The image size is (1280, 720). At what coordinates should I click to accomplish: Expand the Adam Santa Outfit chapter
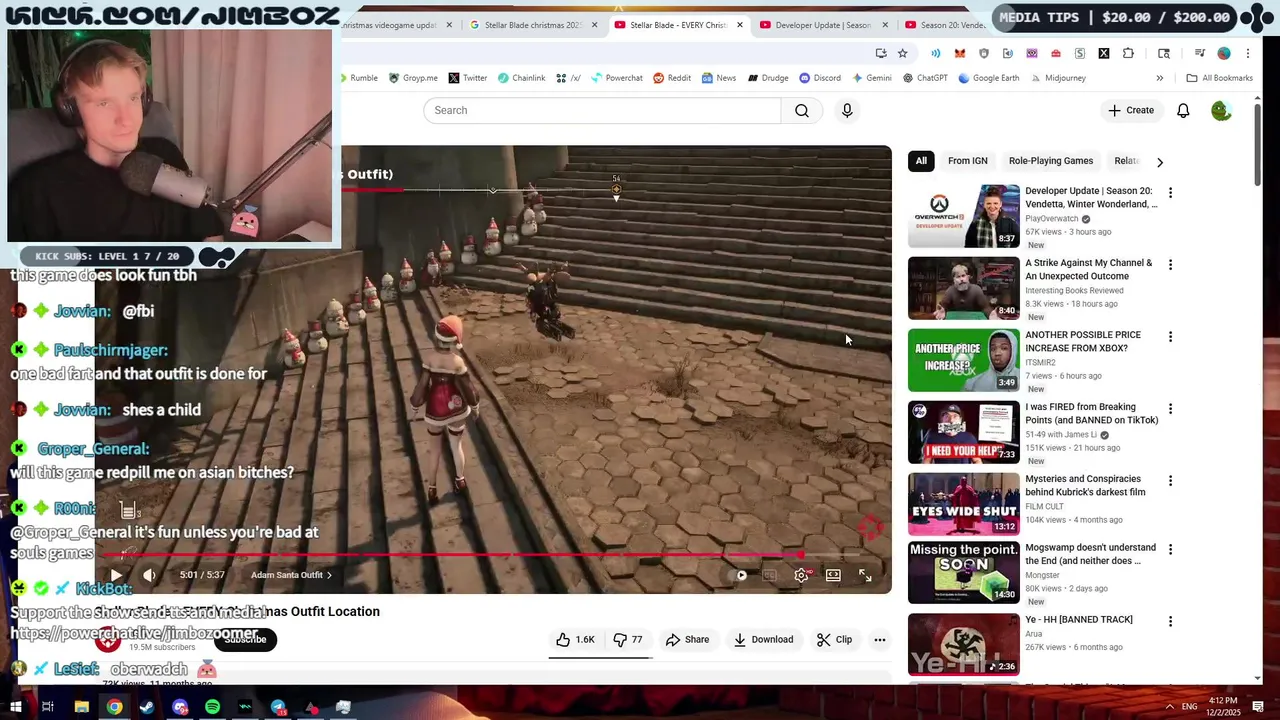pyautogui.click(x=291, y=575)
